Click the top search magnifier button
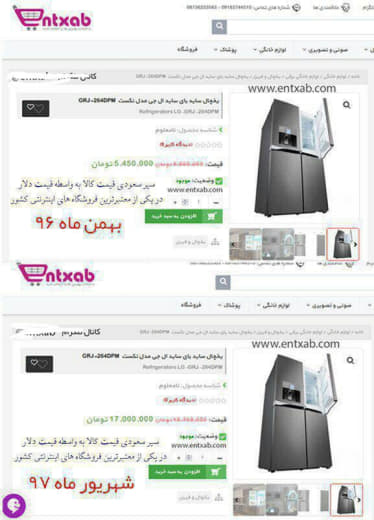 219,27
